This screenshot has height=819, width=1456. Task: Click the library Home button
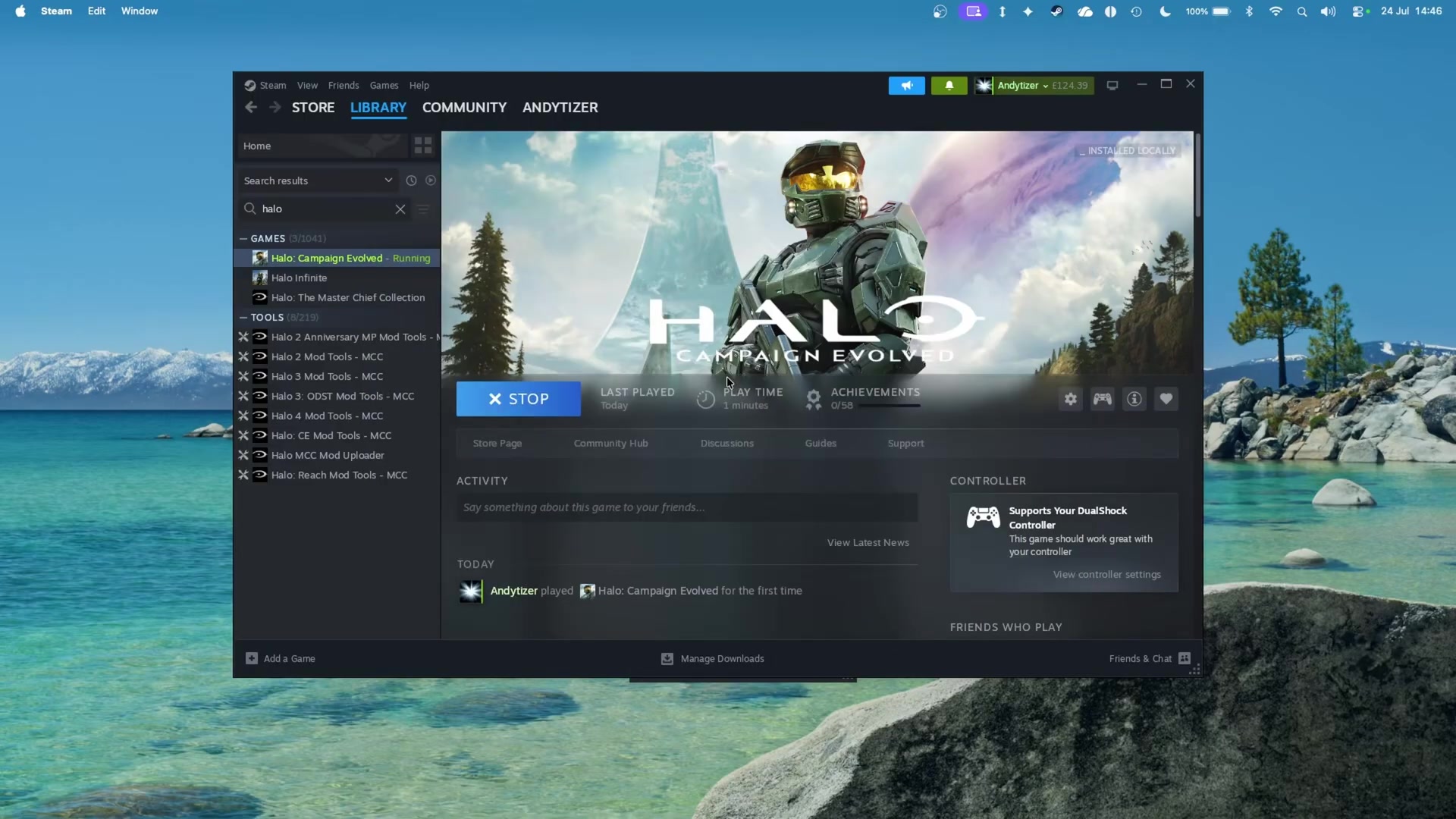click(322, 146)
